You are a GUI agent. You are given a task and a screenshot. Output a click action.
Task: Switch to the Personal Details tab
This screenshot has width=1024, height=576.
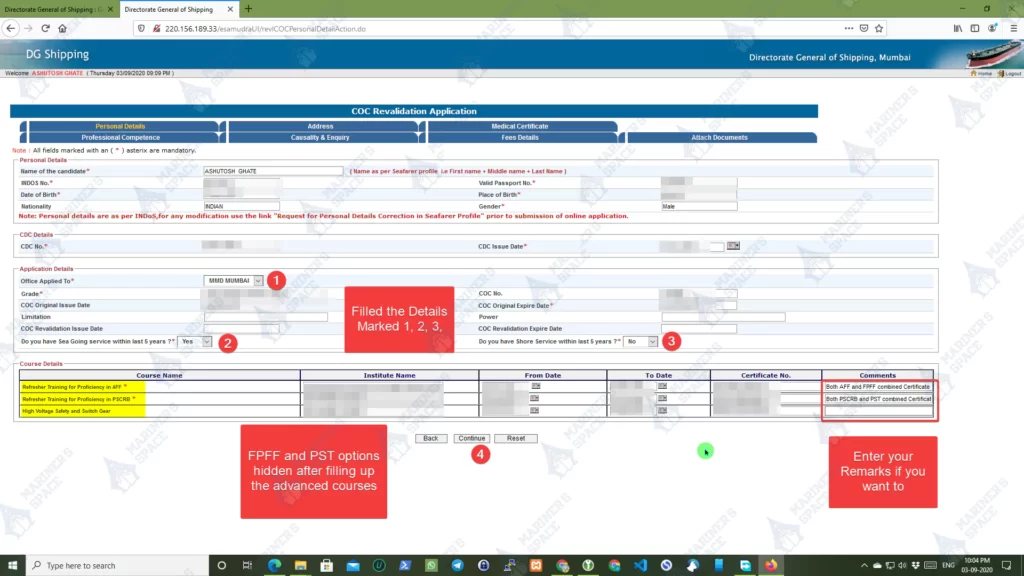click(120, 126)
